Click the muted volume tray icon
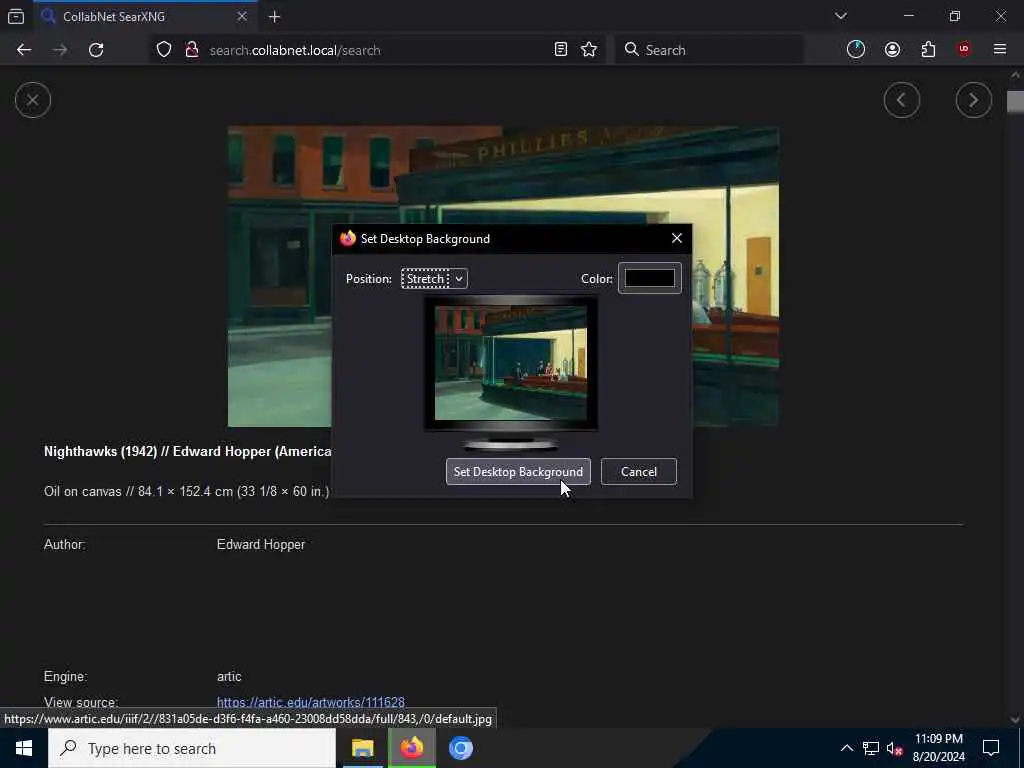Image resolution: width=1024 pixels, height=768 pixels. [x=895, y=748]
